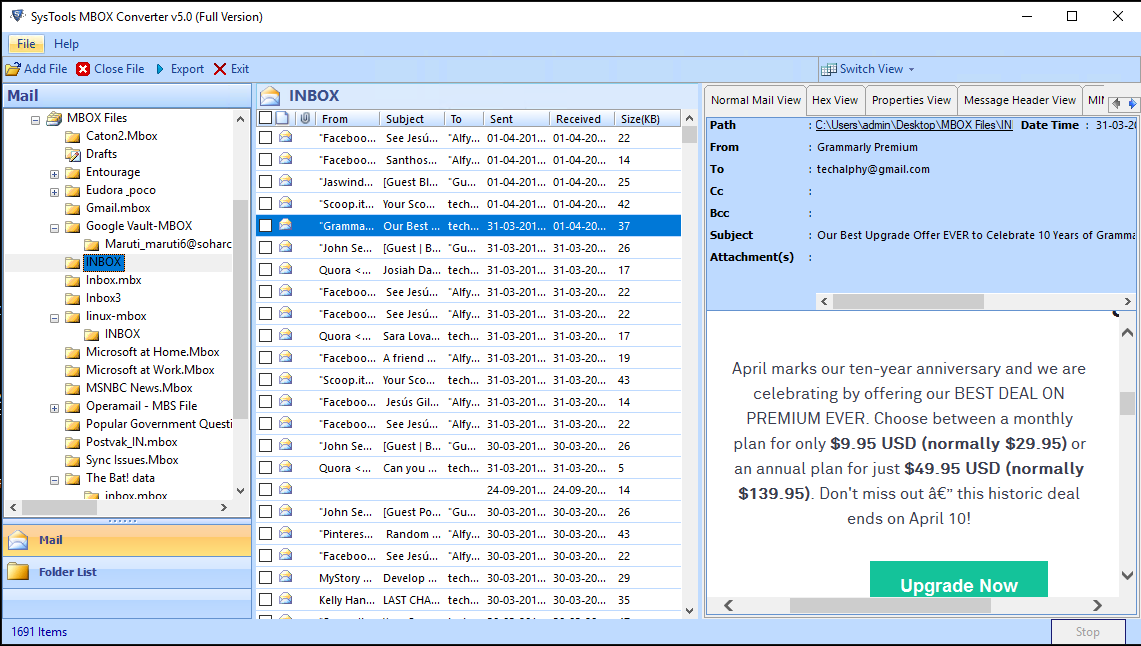Click the header panel horizontal scrollbar

pyautogui.click(x=907, y=301)
